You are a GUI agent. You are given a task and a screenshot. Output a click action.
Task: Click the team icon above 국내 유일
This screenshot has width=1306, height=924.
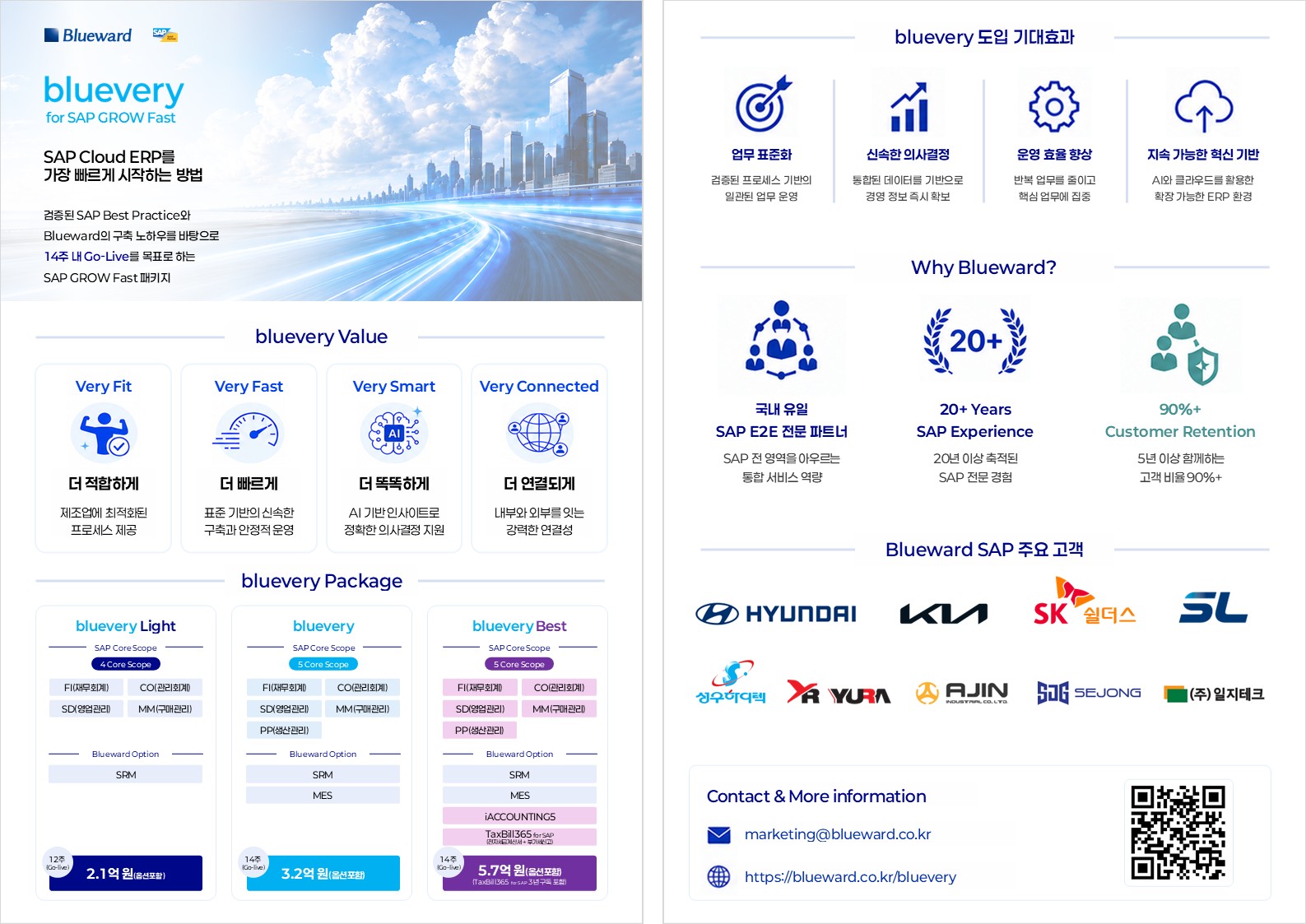click(x=781, y=340)
